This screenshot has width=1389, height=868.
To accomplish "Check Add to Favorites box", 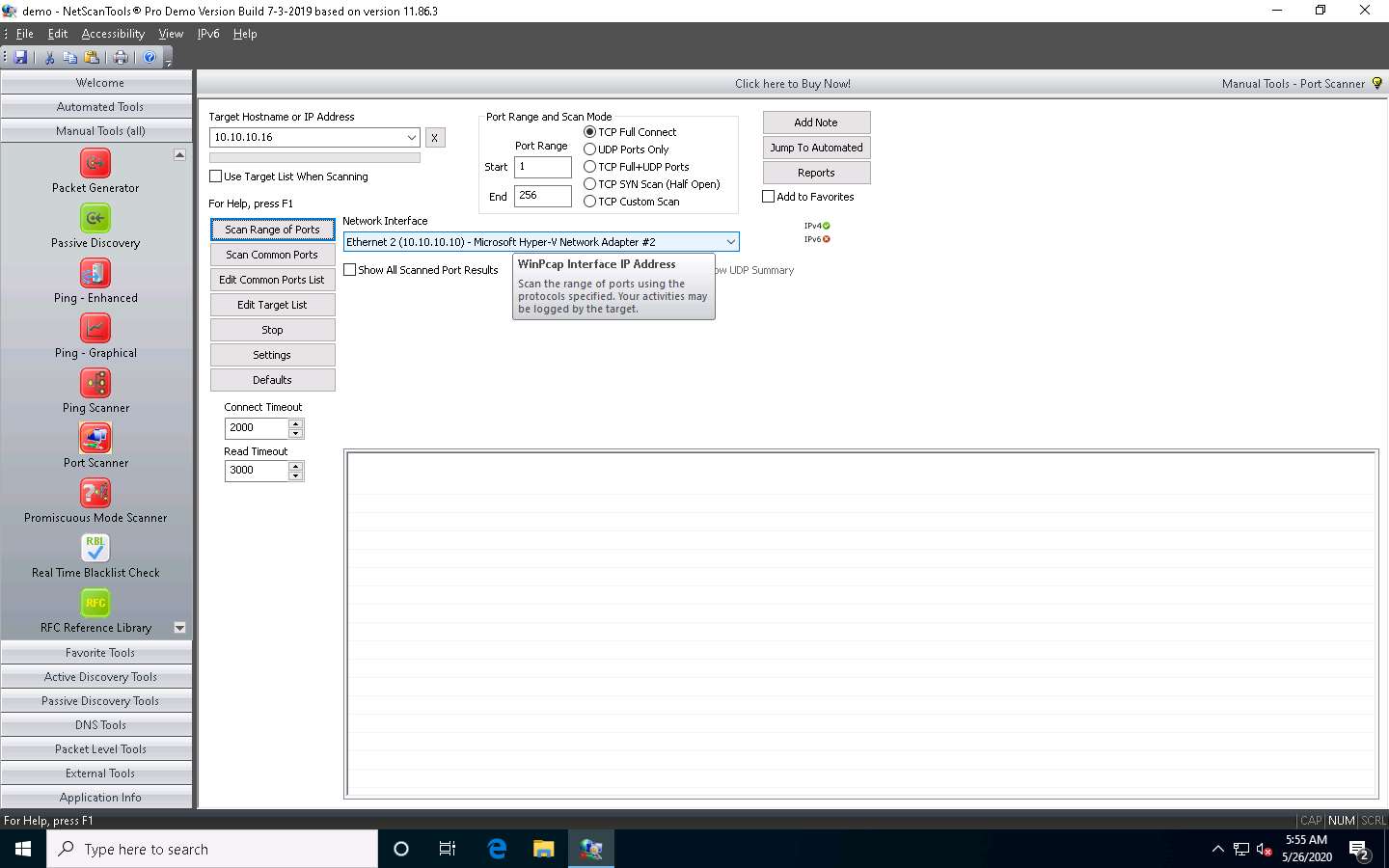I will click(769, 197).
